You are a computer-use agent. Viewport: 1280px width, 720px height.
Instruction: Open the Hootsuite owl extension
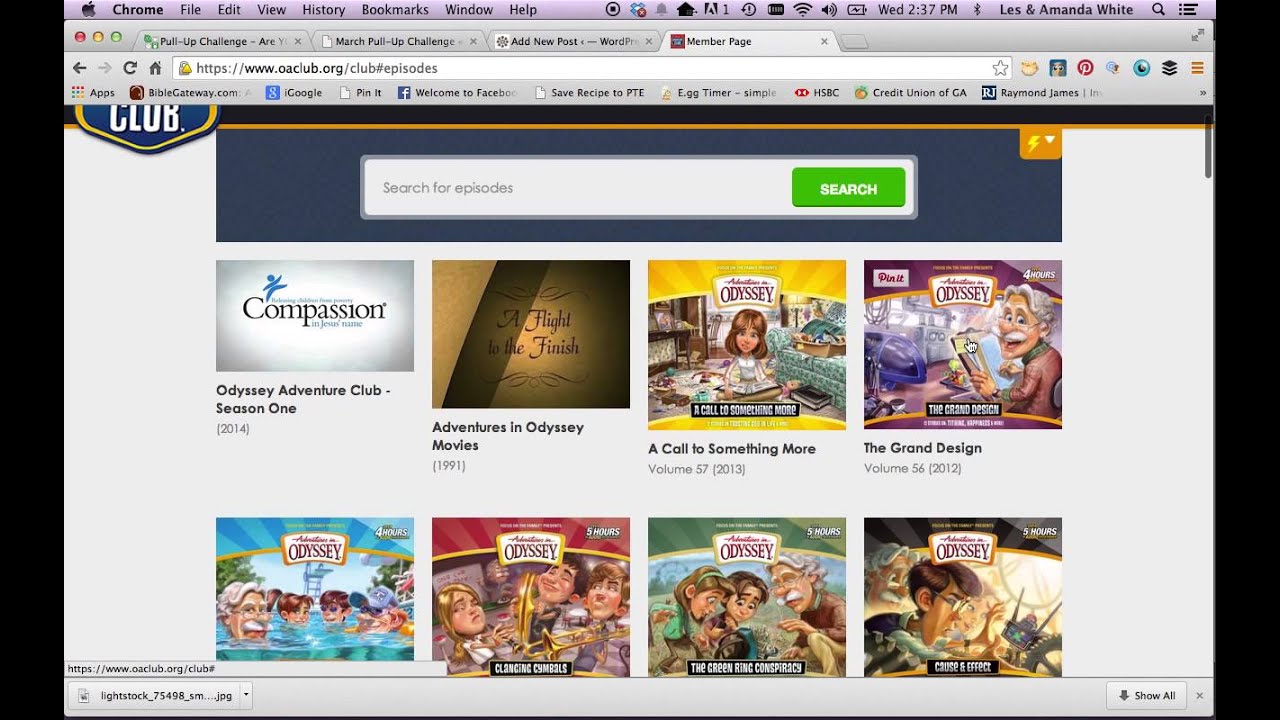pyautogui.click(x=1057, y=68)
